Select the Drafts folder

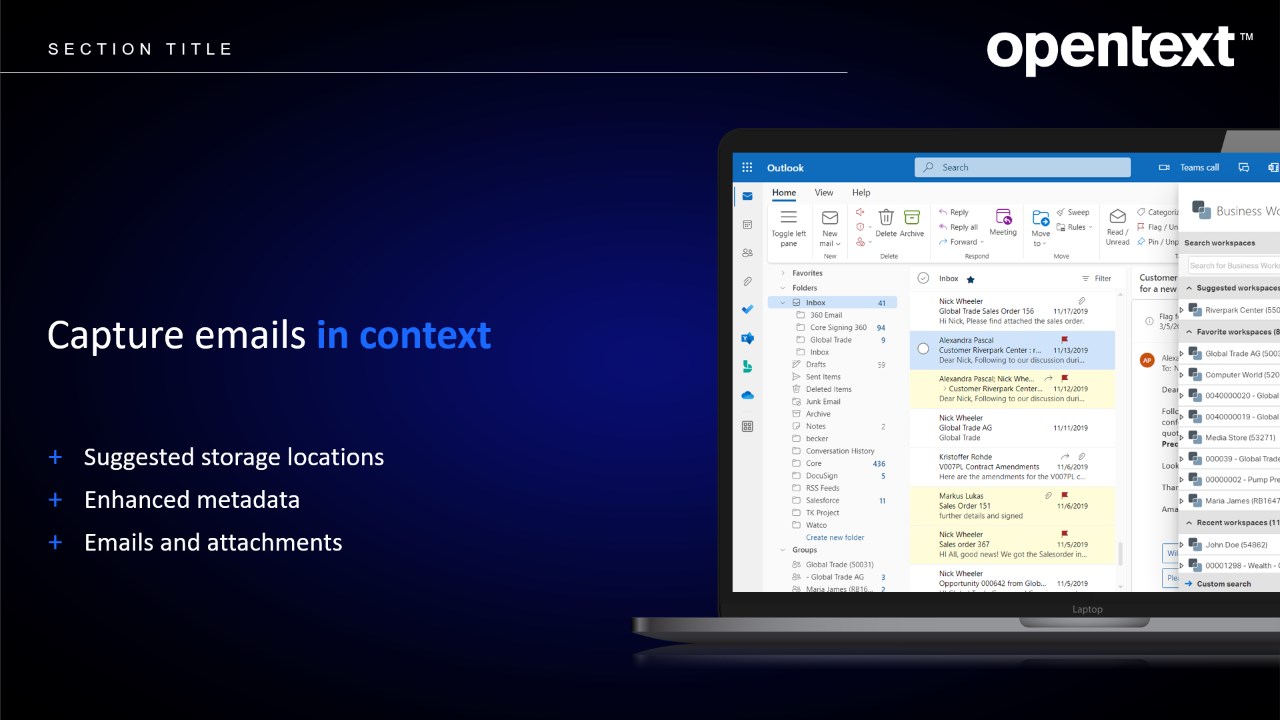click(x=833, y=365)
